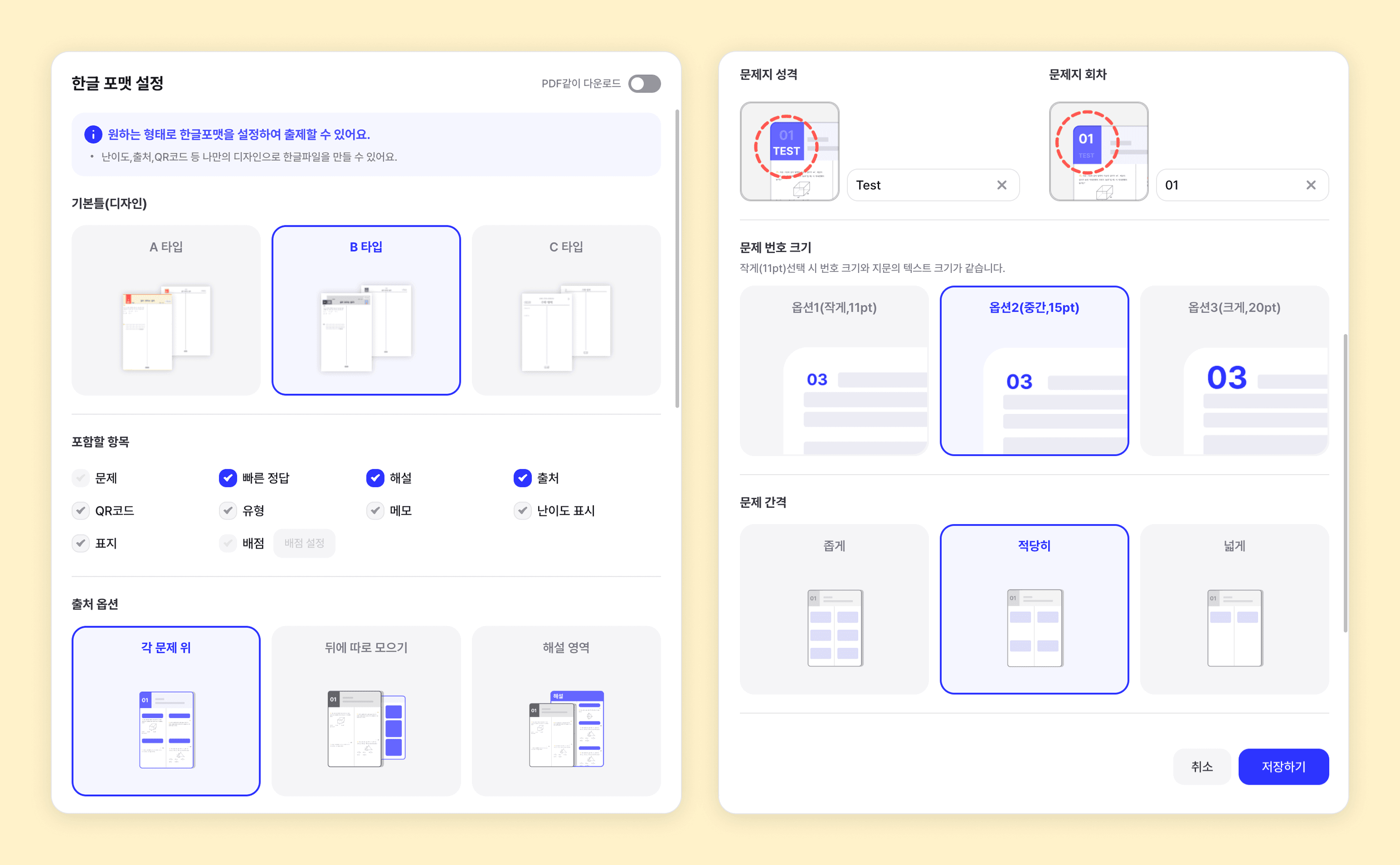Click the blue info icon in the notice banner

pyautogui.click(x=92, y=135)
